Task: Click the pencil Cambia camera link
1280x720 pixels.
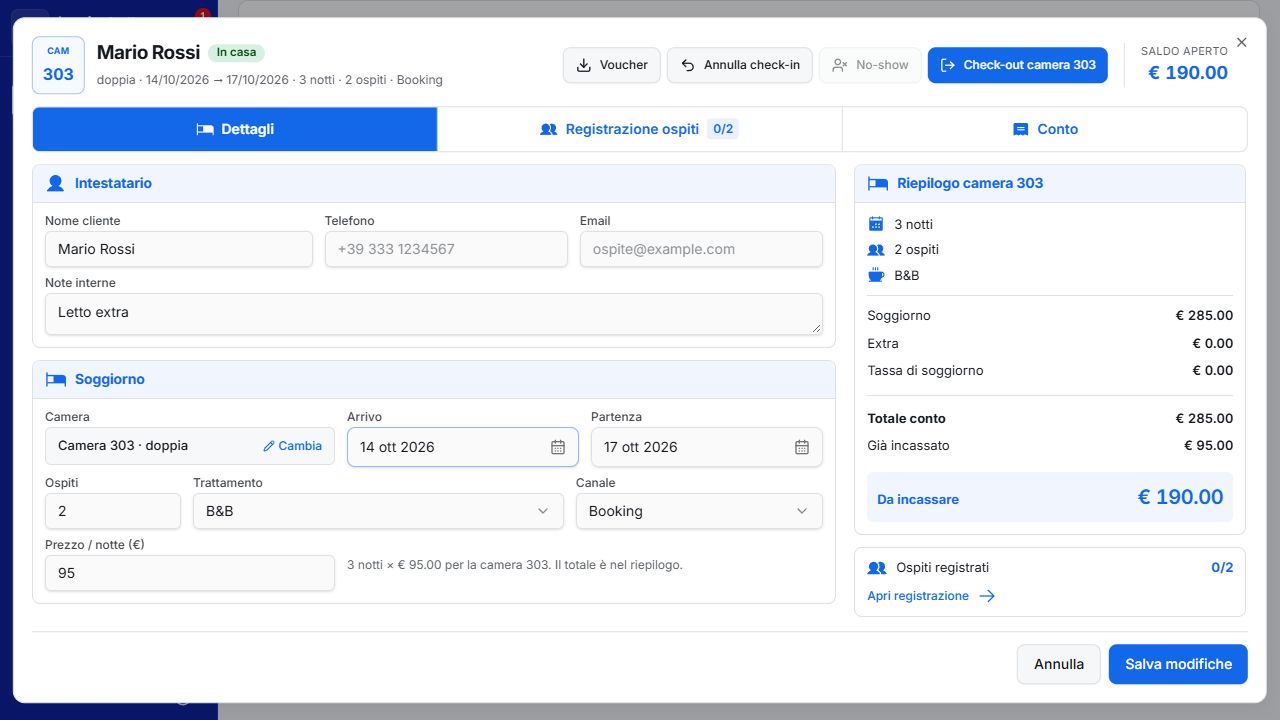Action: (x=292, y=446)
